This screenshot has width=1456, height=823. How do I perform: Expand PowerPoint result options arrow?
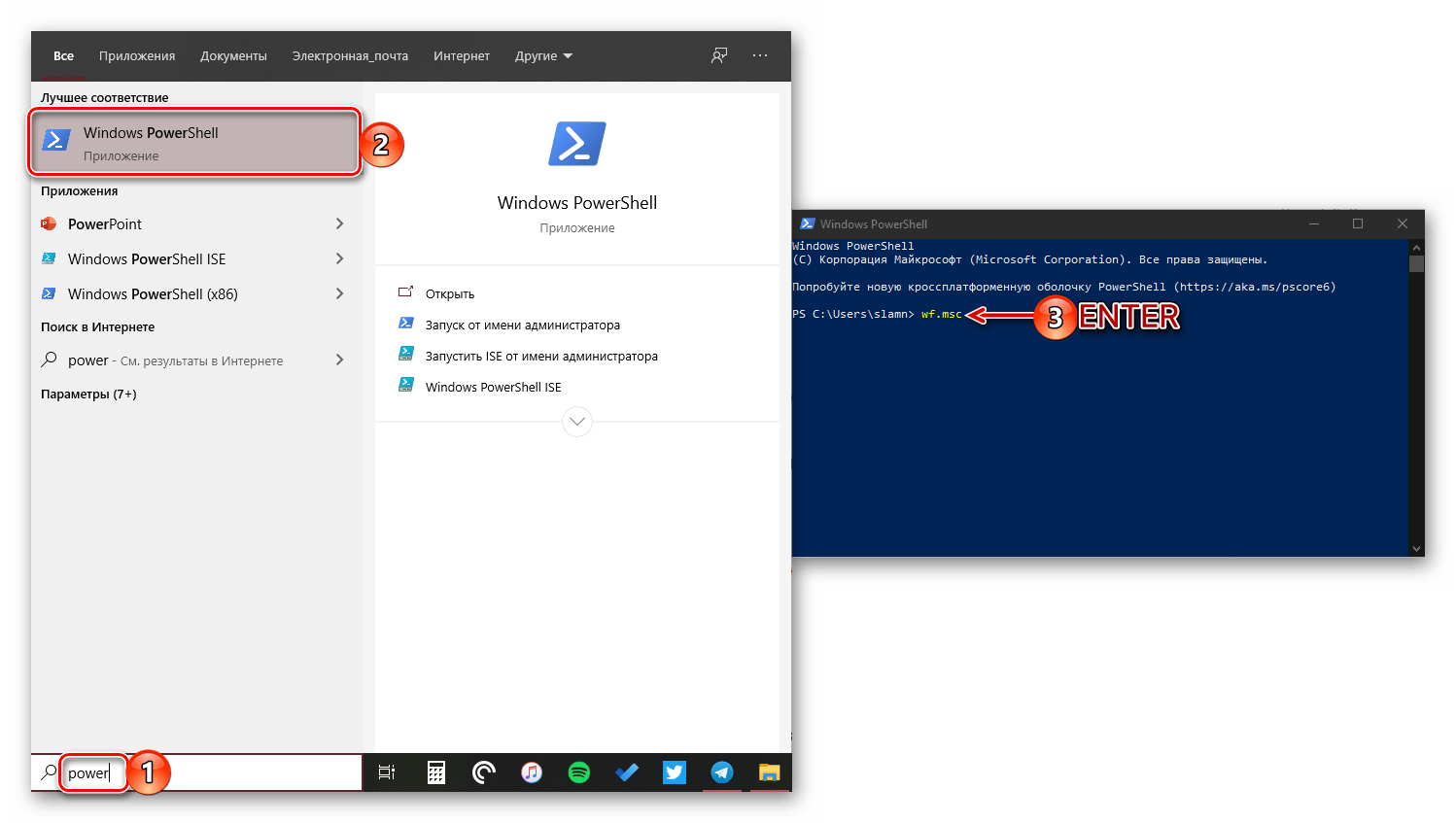339,224
